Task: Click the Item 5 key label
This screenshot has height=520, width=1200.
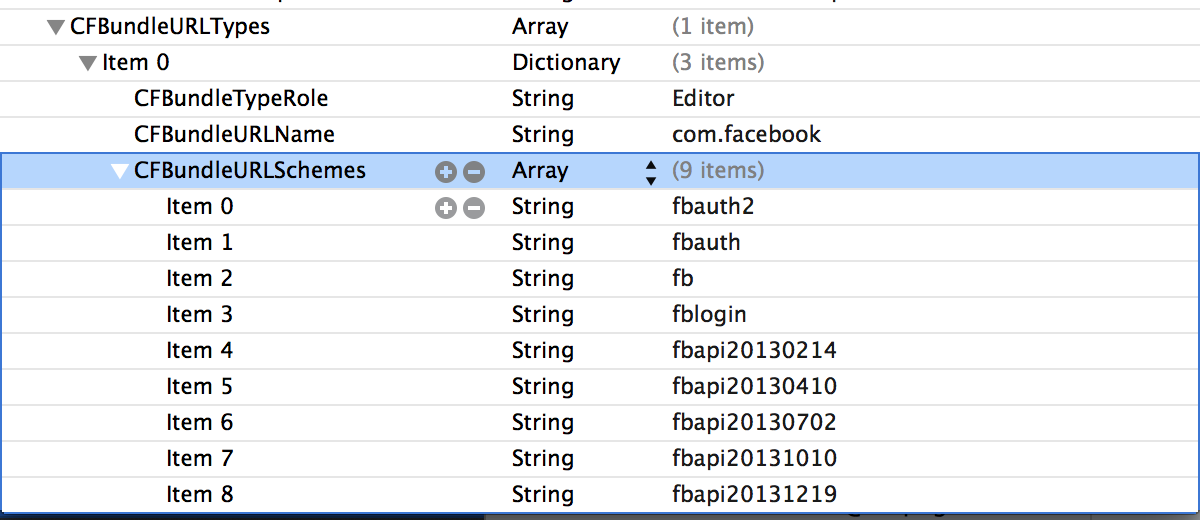Action: click(x=199, y=386)
